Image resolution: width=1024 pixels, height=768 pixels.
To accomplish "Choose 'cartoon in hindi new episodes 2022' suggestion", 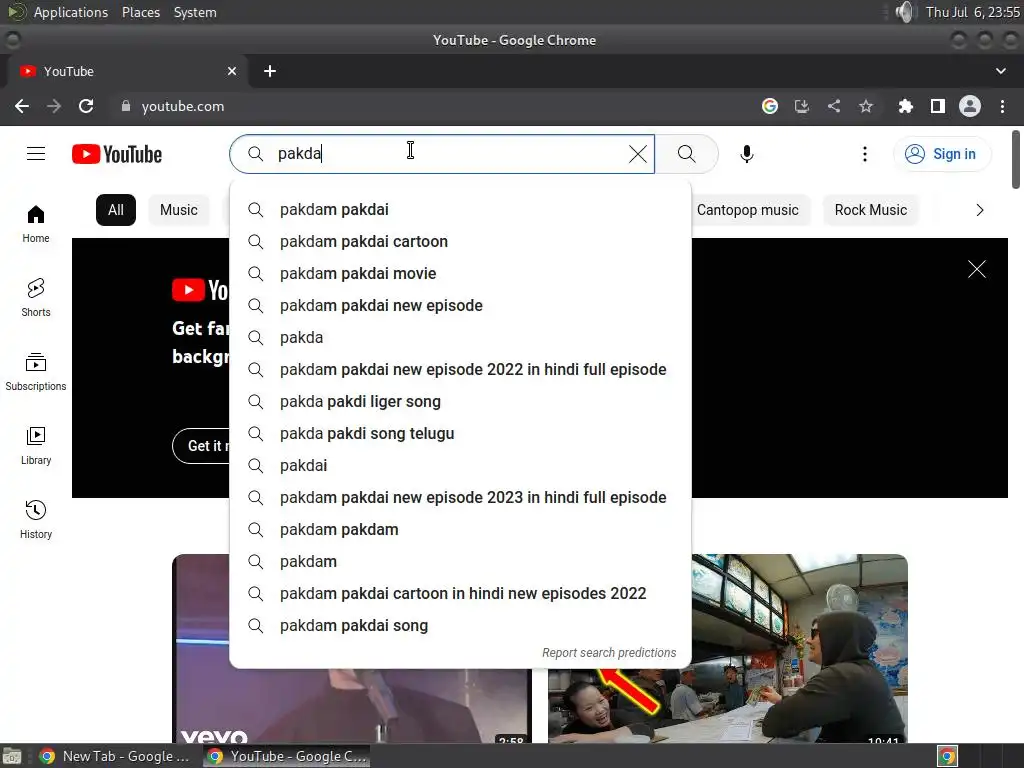I will click(x=460, y=594).
